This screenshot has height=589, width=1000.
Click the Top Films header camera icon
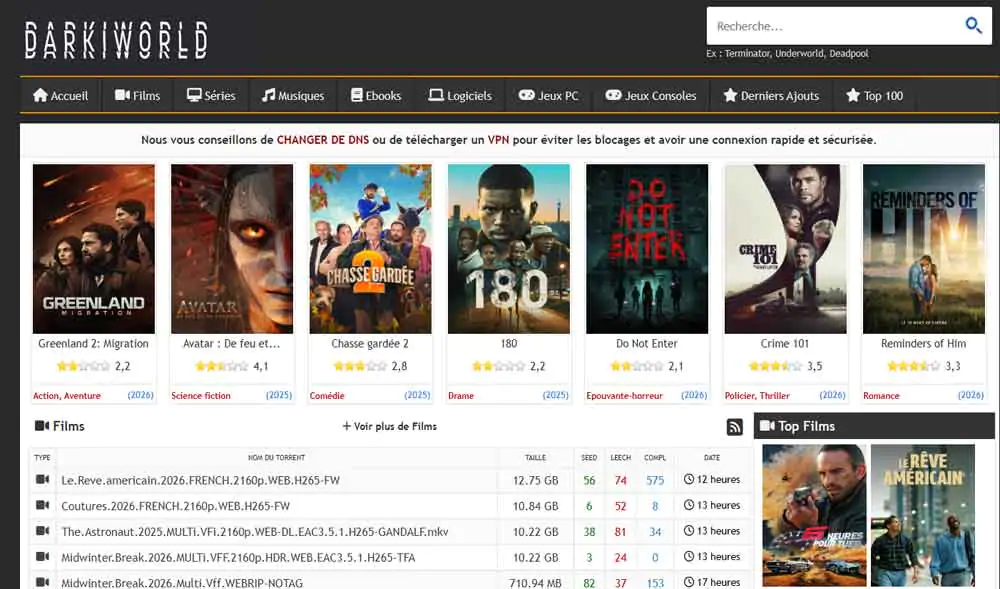[x=767, y=426]
